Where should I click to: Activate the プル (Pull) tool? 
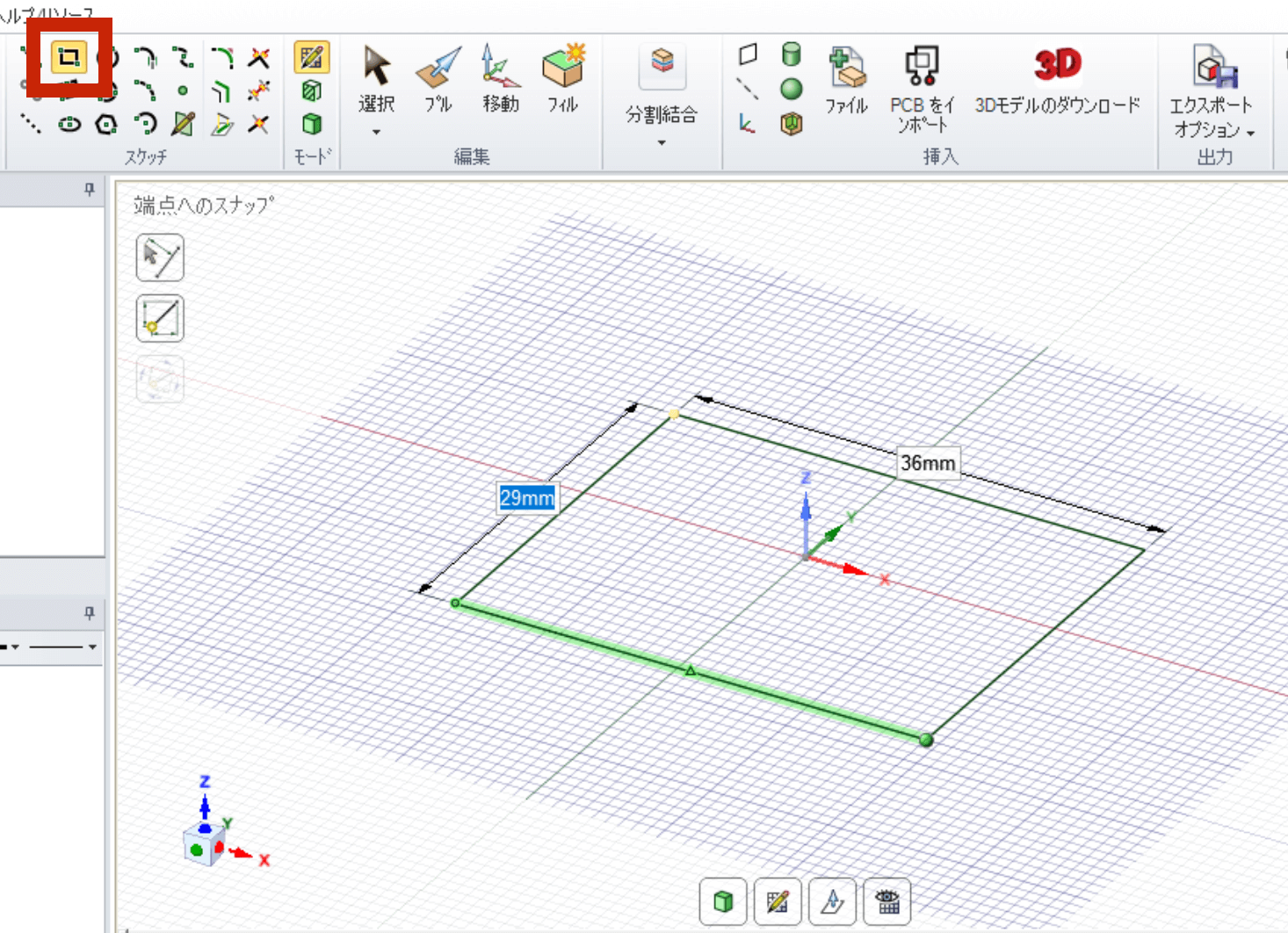click(438, 79)
